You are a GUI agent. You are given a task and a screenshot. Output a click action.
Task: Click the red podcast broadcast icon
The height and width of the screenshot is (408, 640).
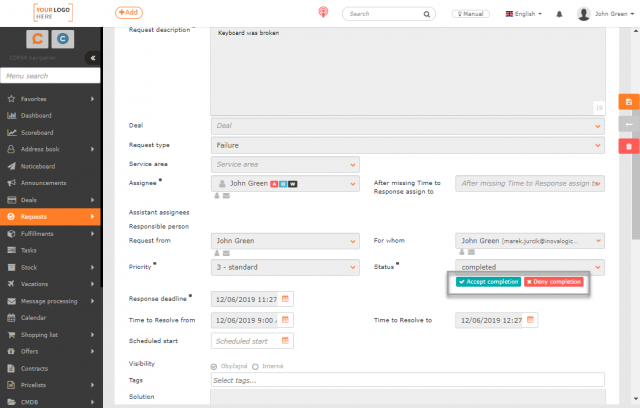click(323, 12)
